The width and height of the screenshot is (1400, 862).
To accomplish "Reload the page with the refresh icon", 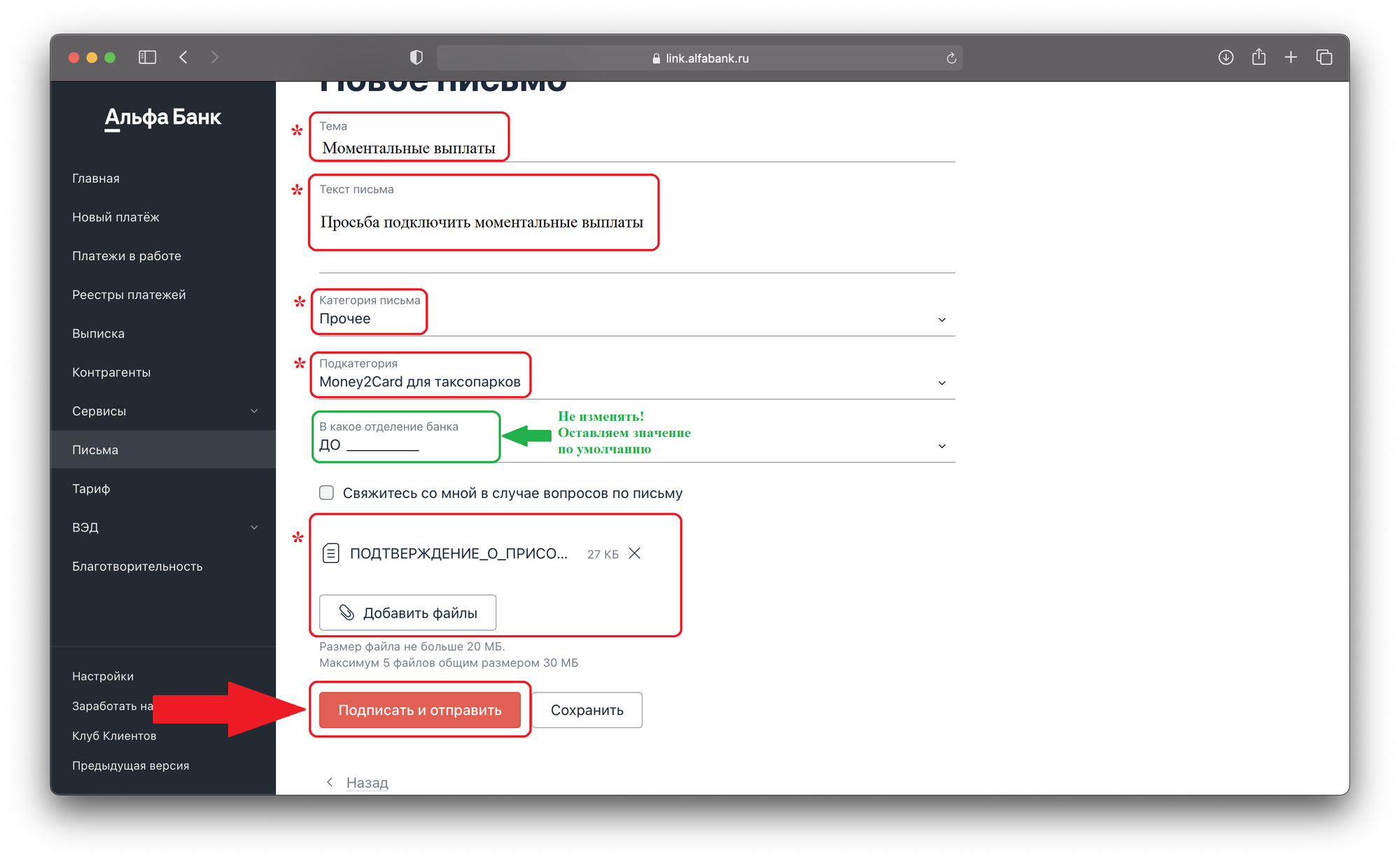I will click(951, 58).
